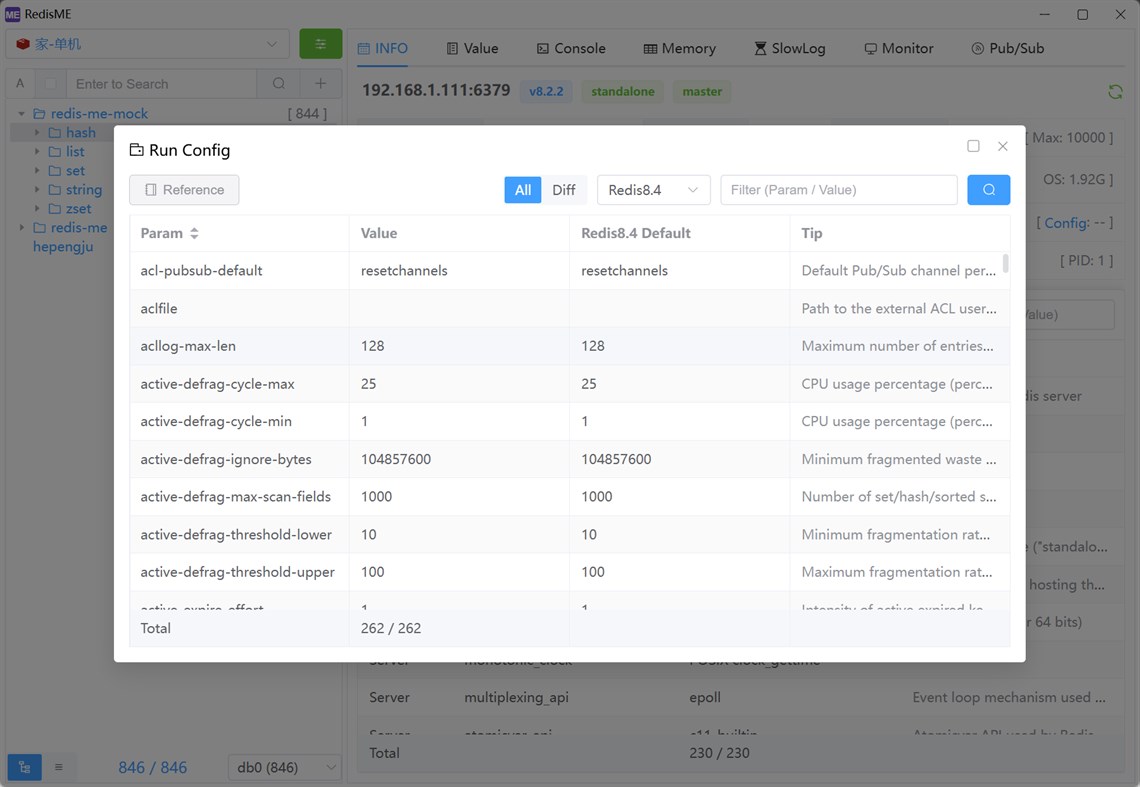This screenshot has width=1140, height=787.
Task: Click the Enter to Search field
Action: coord(161,84)
